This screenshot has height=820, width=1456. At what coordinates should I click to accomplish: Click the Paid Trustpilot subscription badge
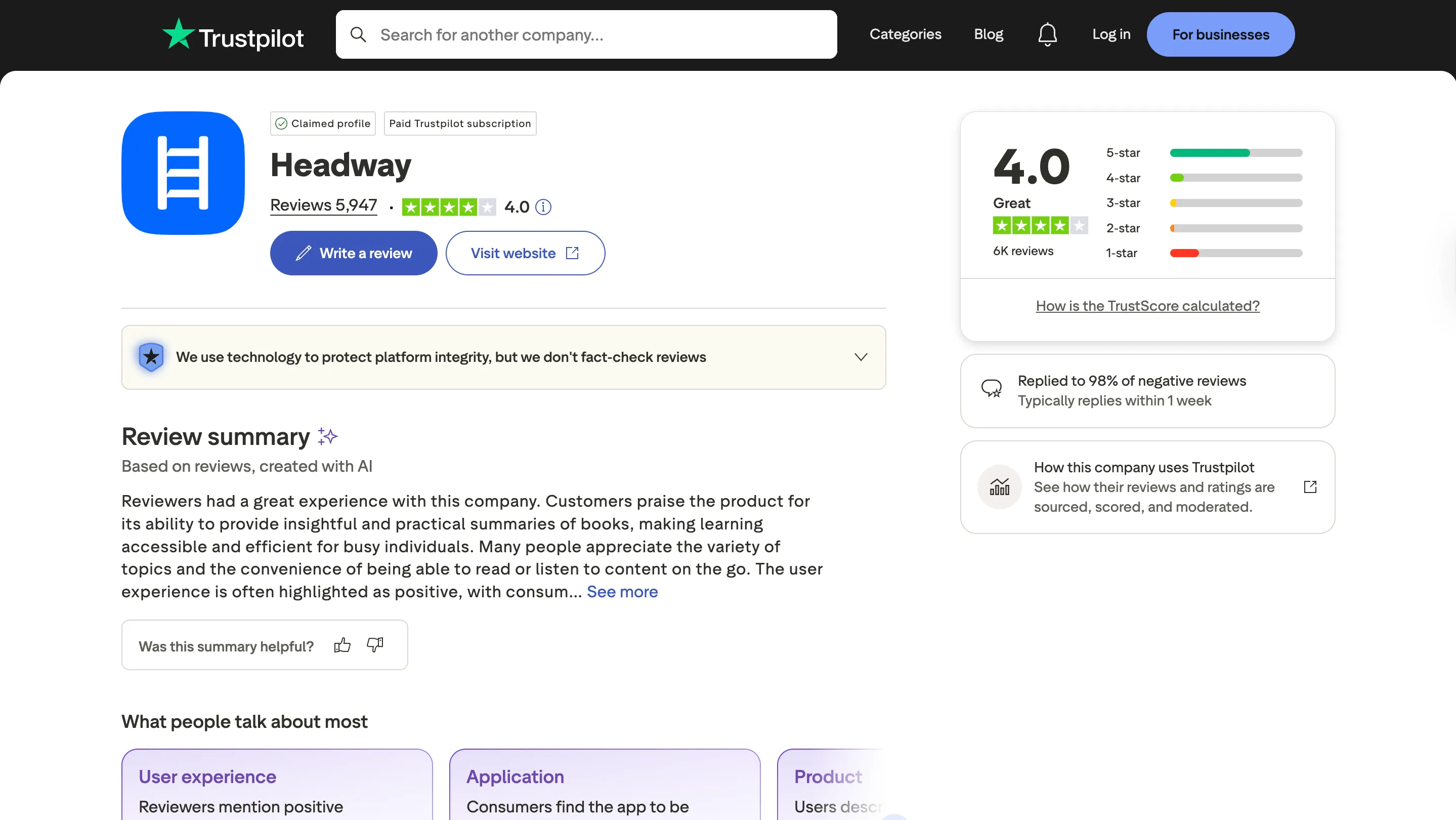460,124
